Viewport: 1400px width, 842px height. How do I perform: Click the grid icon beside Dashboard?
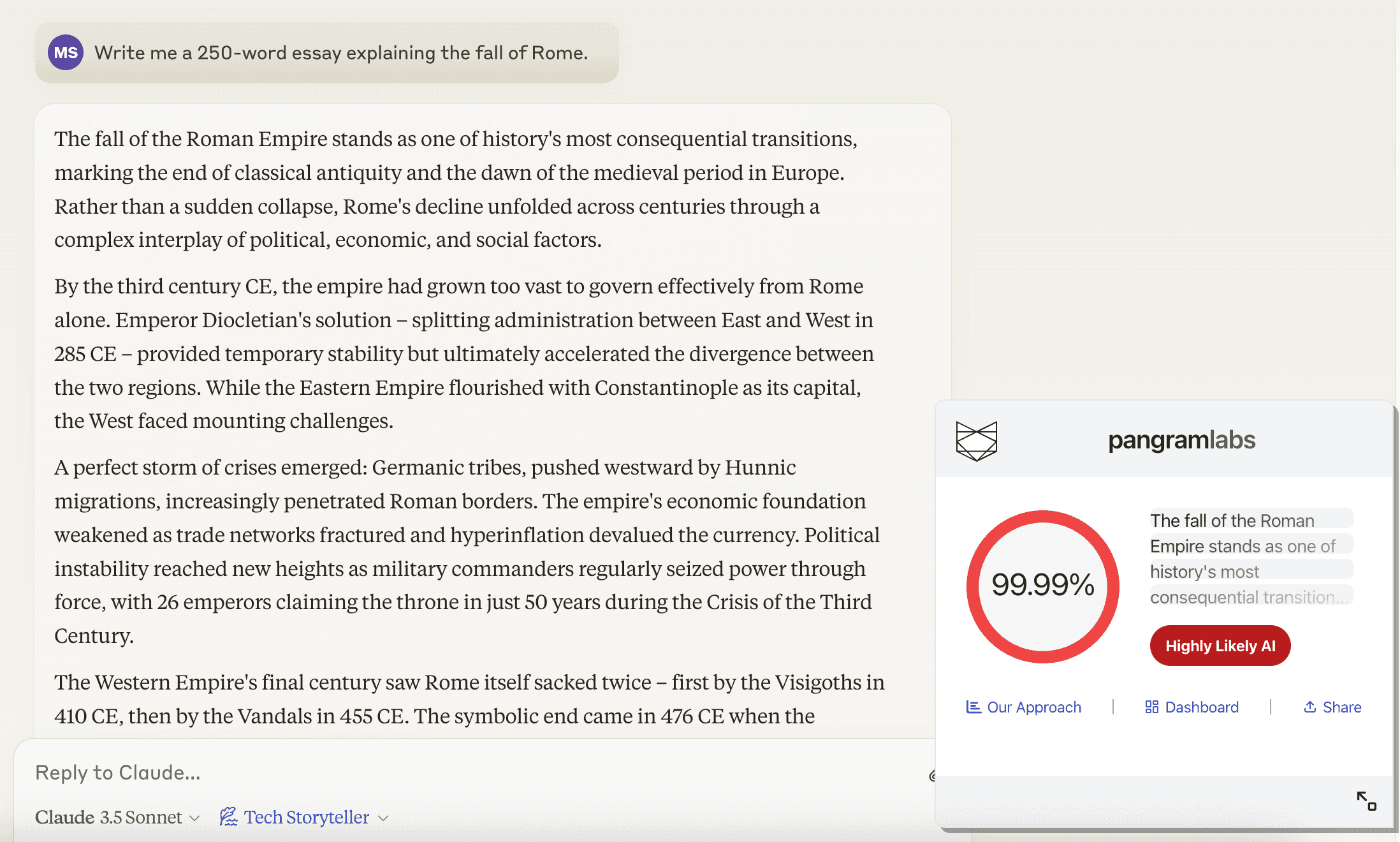[1151, 707]
